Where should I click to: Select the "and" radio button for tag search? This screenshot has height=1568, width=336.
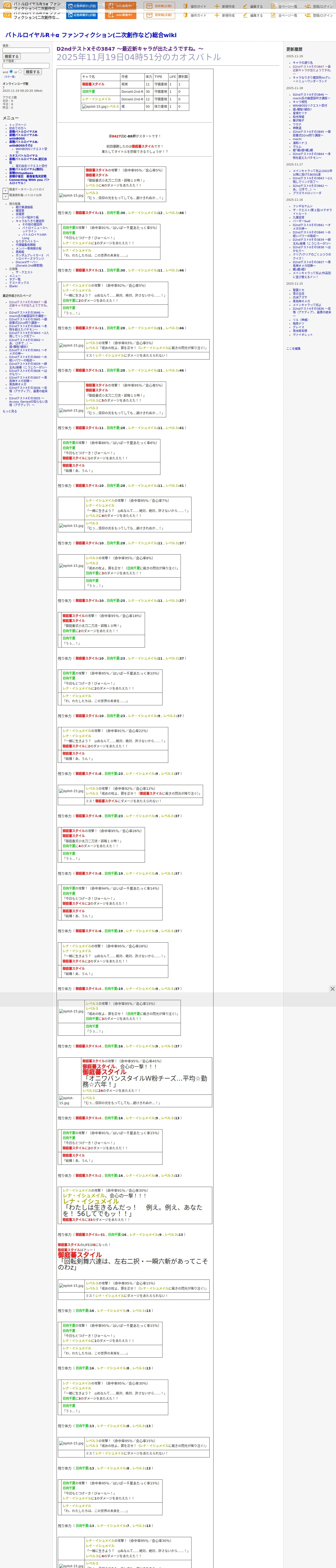(x=11, y=72)
